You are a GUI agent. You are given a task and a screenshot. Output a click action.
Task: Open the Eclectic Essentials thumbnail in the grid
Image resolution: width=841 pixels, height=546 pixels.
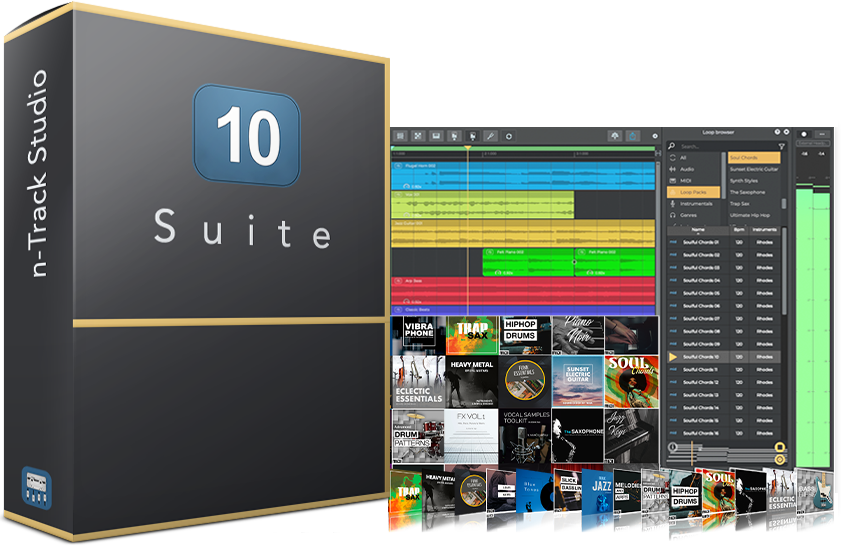click(418, 382)
